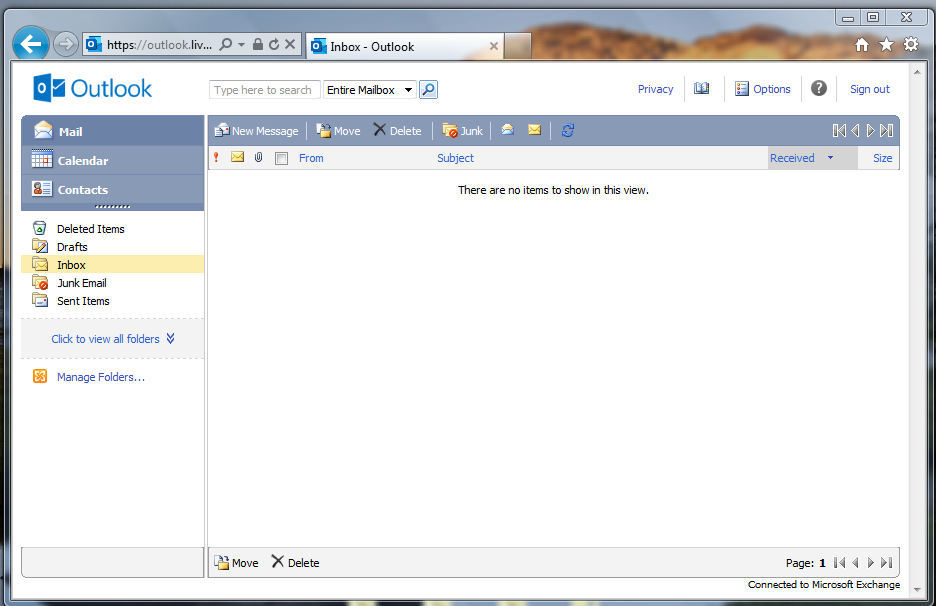Viewport: 936px width, 606px height.
Task: Click the Type here to search field
Action: pyautogui.click(x=264, y=90)
